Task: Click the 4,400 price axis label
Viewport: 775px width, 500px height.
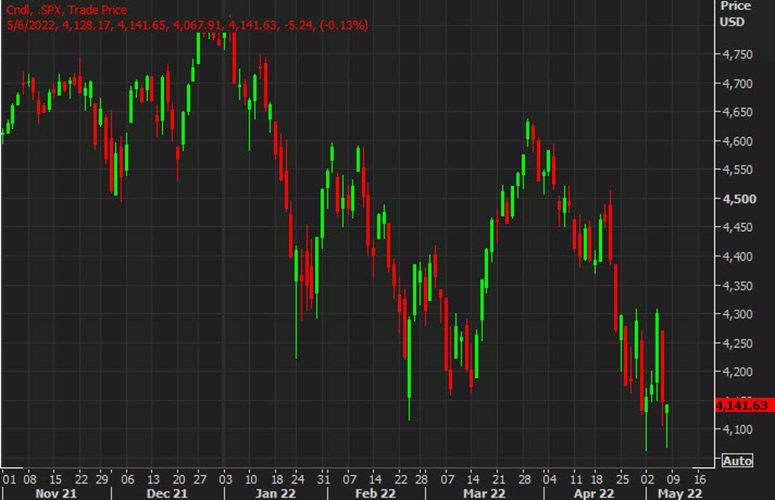Action: 737,256
